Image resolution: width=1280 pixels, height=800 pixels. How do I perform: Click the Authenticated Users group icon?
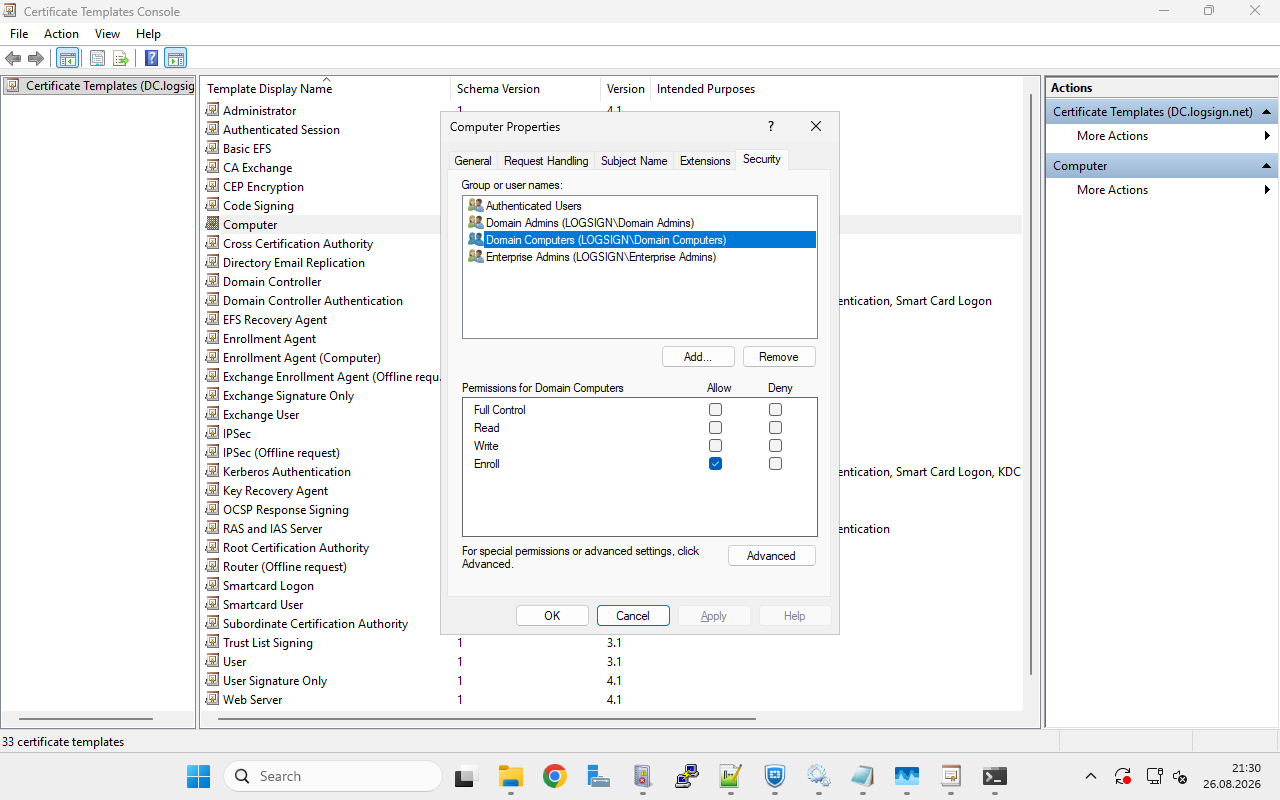tap(475, 205)
